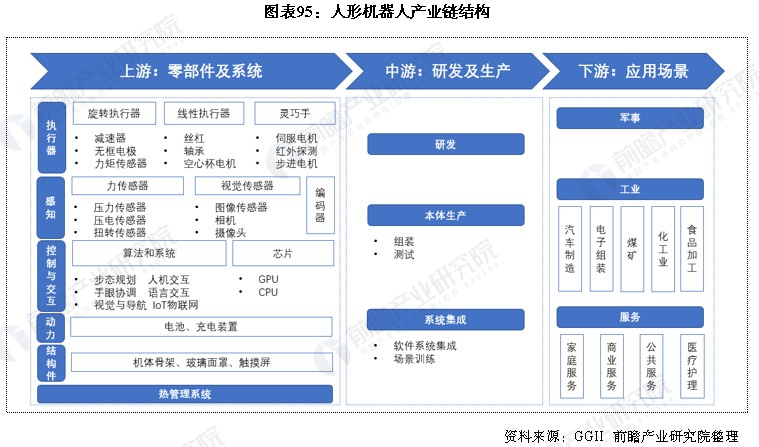Select the 食品加工 vertical box
759x447 pixels.
click(x=692, y=249)
